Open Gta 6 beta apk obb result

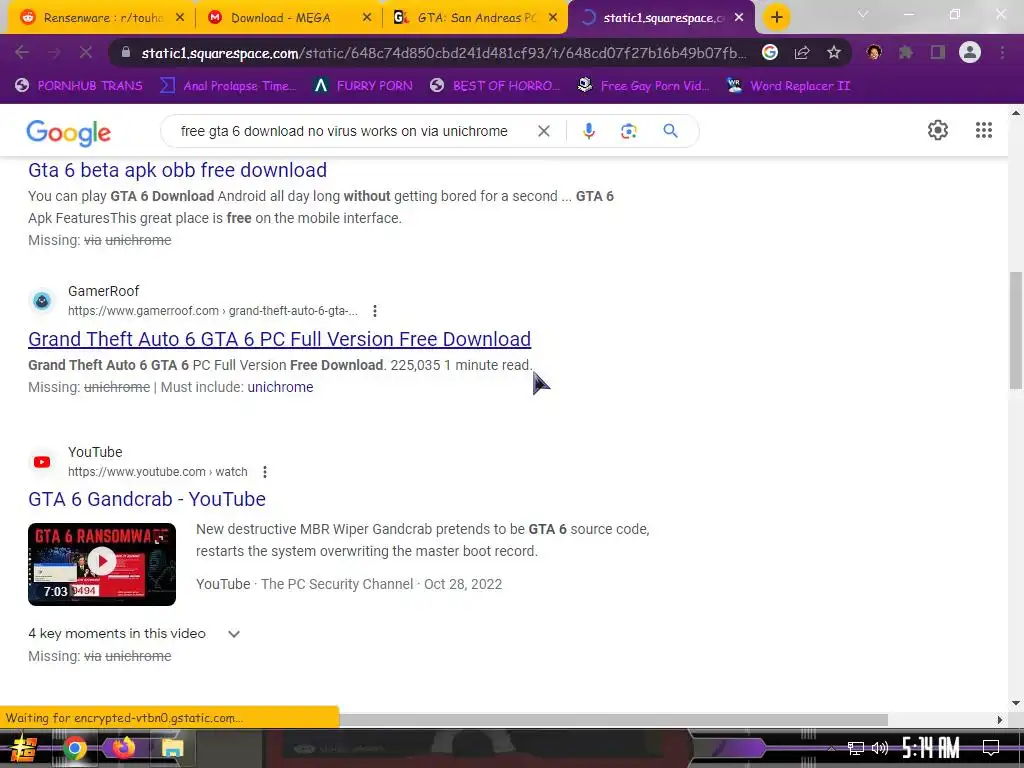[178, 170]
